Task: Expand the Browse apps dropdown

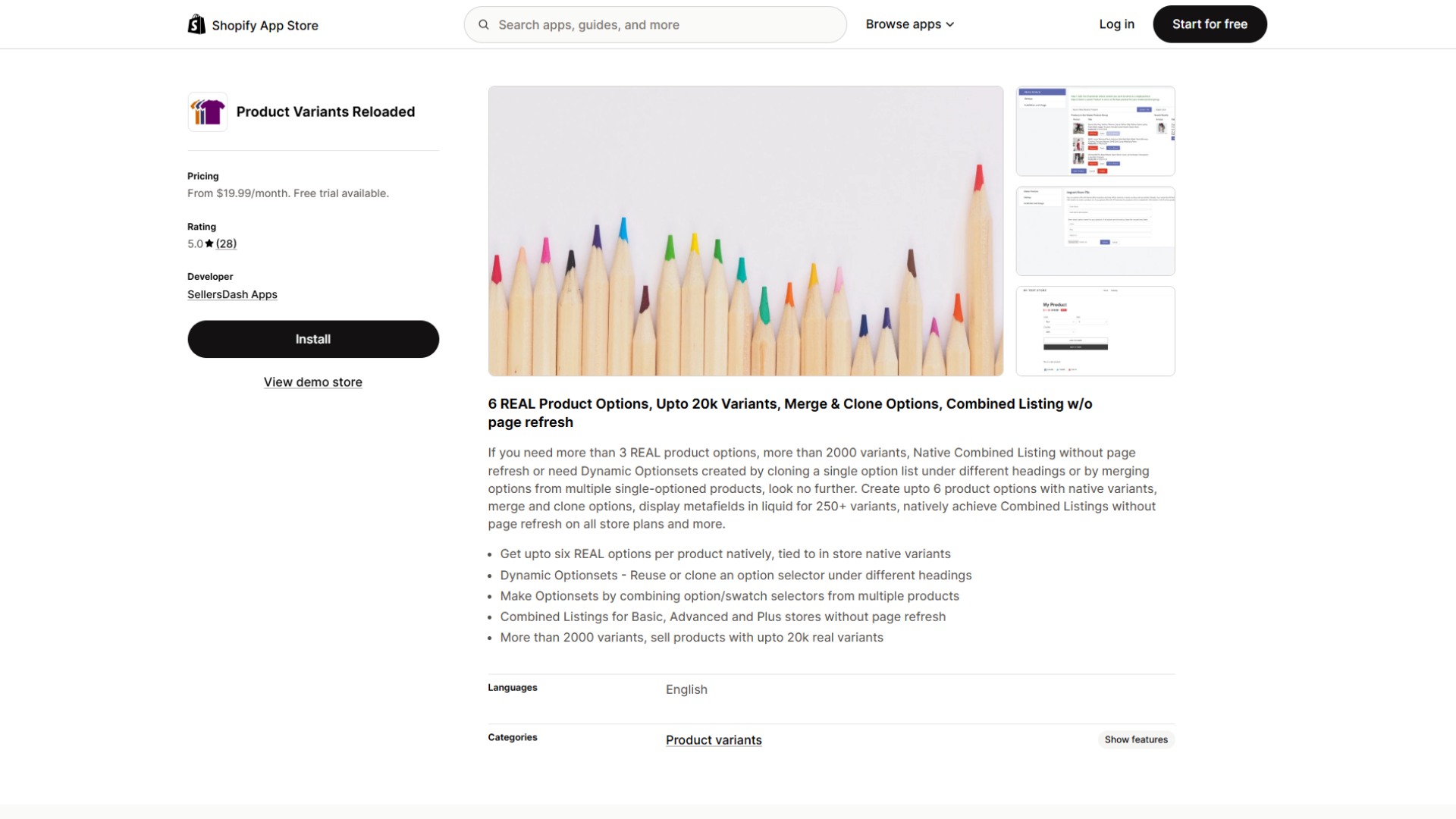Action: tap(910, 24)
